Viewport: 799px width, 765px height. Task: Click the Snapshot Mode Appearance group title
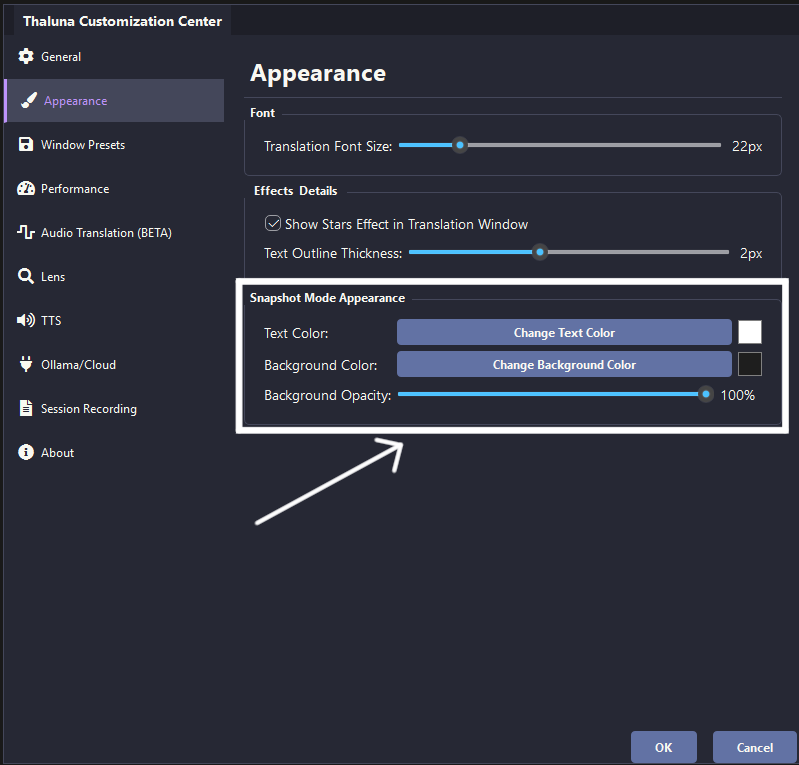(x=327, y=298)
